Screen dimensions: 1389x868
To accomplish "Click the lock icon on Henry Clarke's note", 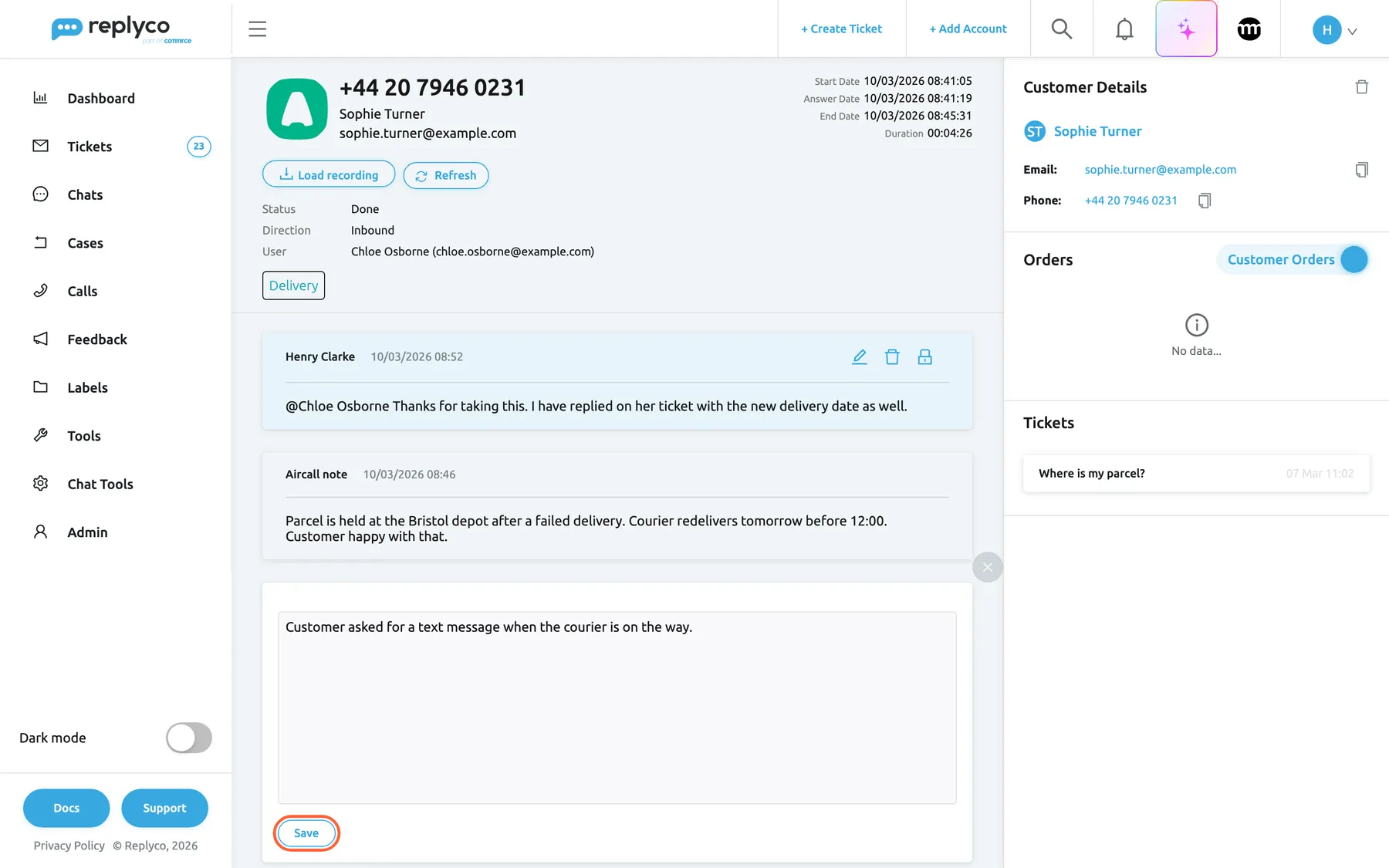I will tap(924, 356).
